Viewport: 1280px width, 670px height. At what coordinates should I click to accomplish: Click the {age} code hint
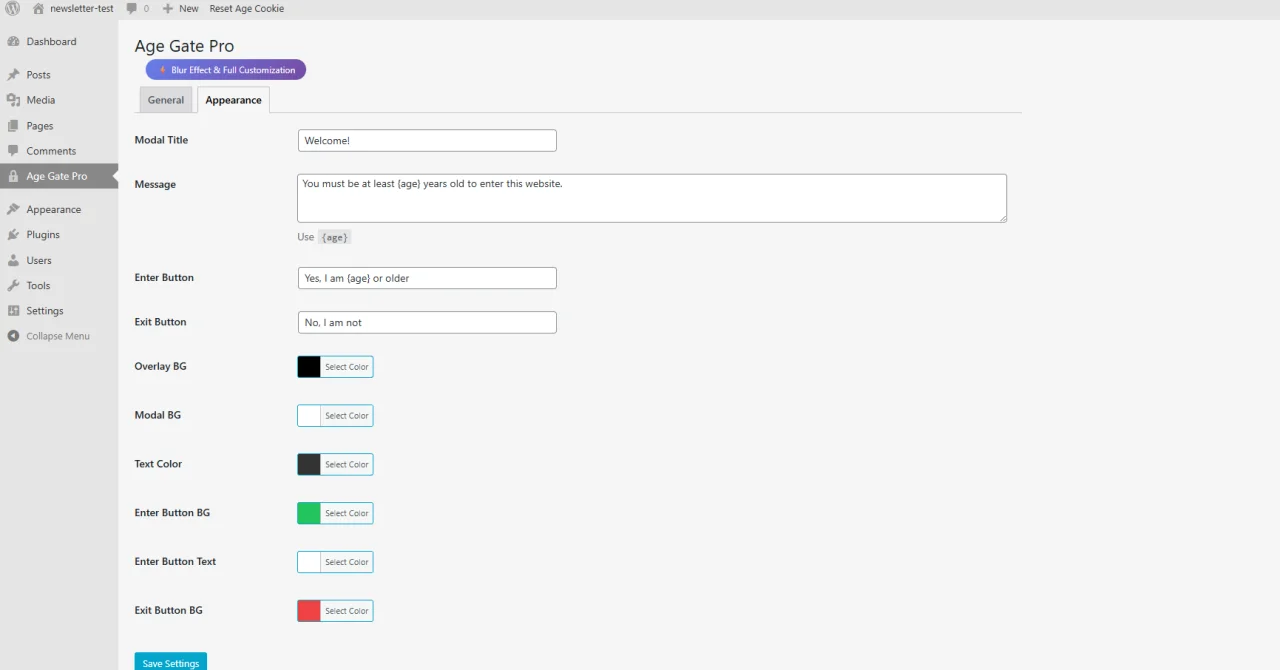335,238
